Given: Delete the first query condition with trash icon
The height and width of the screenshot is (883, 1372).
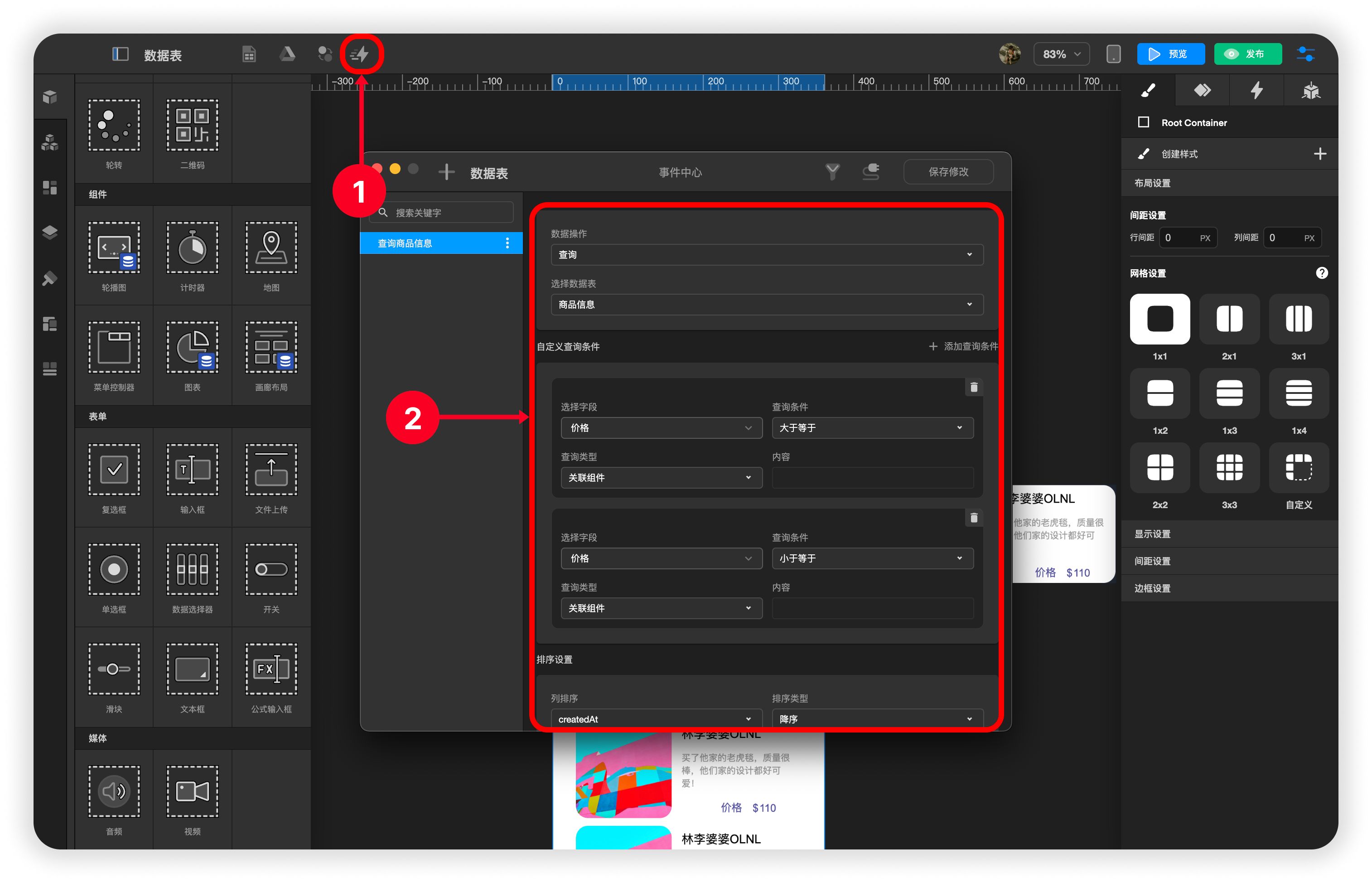Looking at the screenshot, I should coord(973,388).
